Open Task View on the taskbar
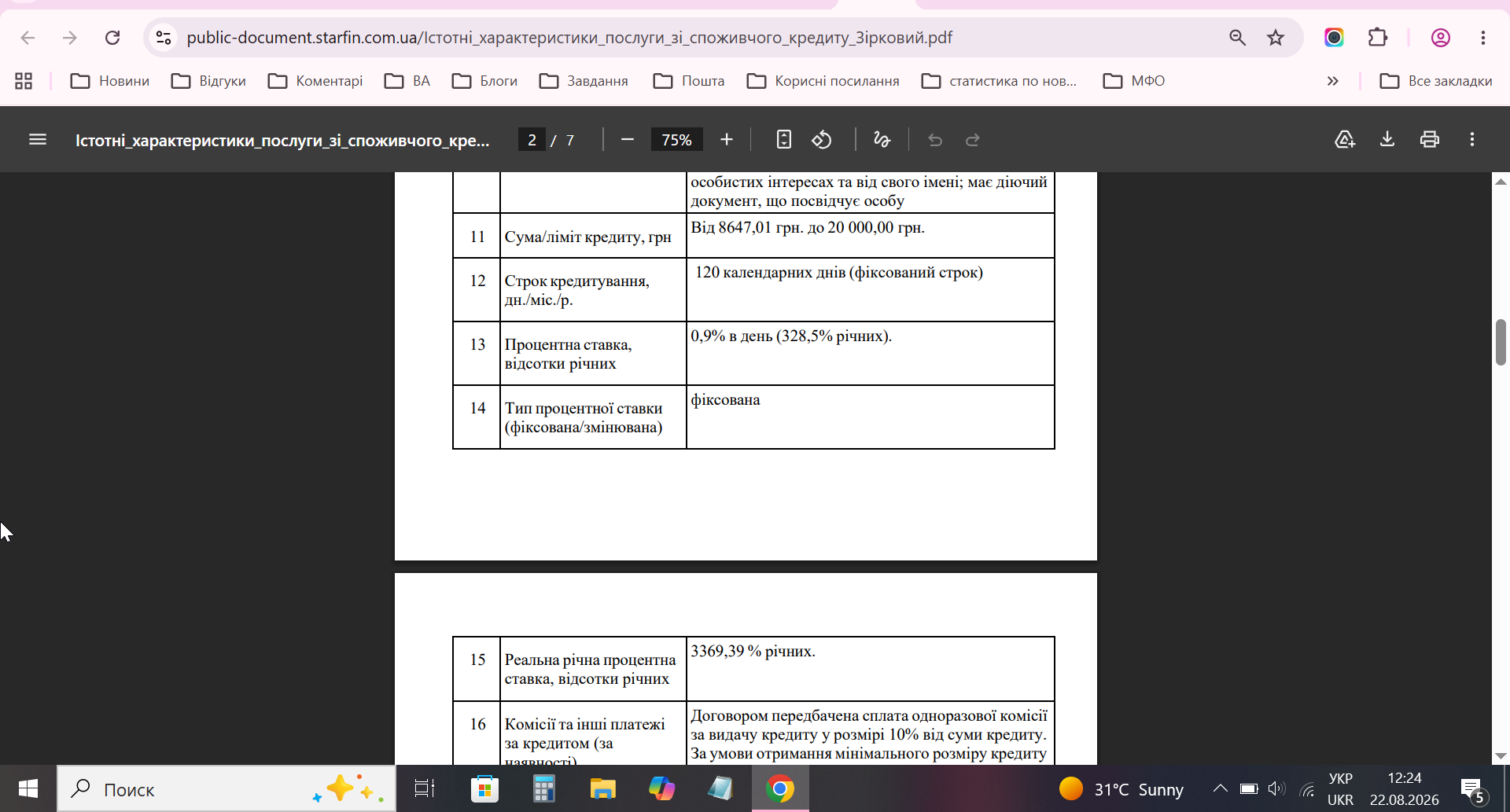 point(425,788)
